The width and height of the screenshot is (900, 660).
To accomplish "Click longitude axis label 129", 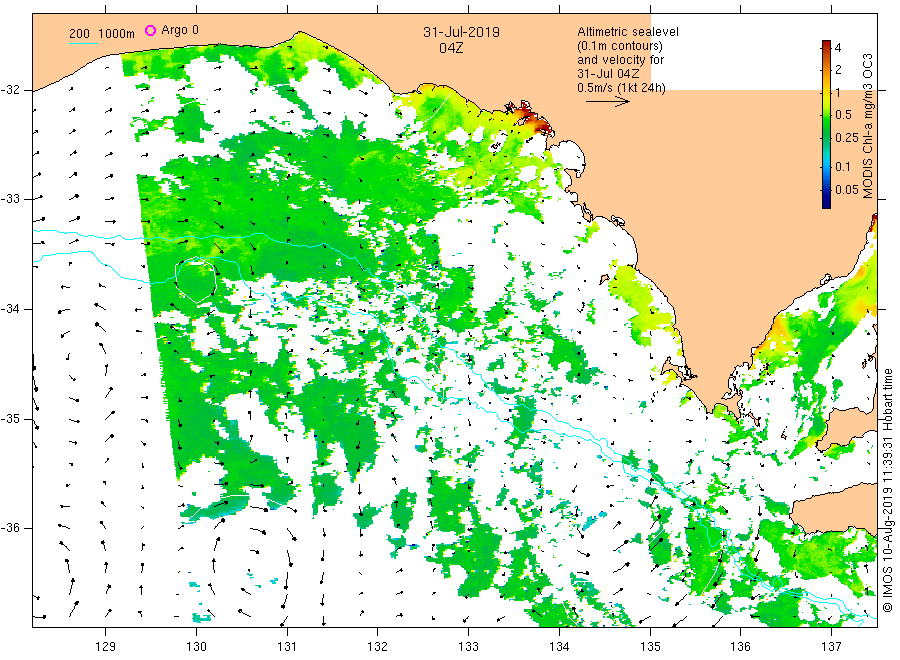I will tap(106, 647).
